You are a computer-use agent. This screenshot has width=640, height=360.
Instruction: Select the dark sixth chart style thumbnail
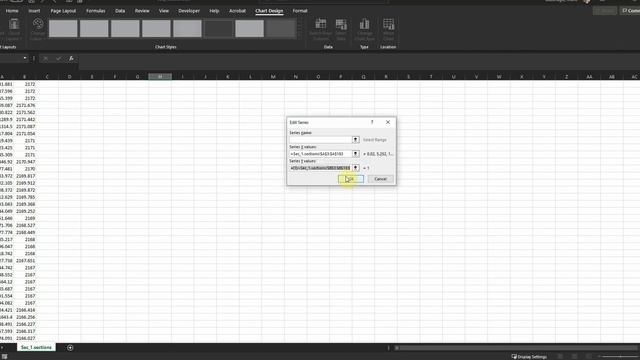pos(218,29)
